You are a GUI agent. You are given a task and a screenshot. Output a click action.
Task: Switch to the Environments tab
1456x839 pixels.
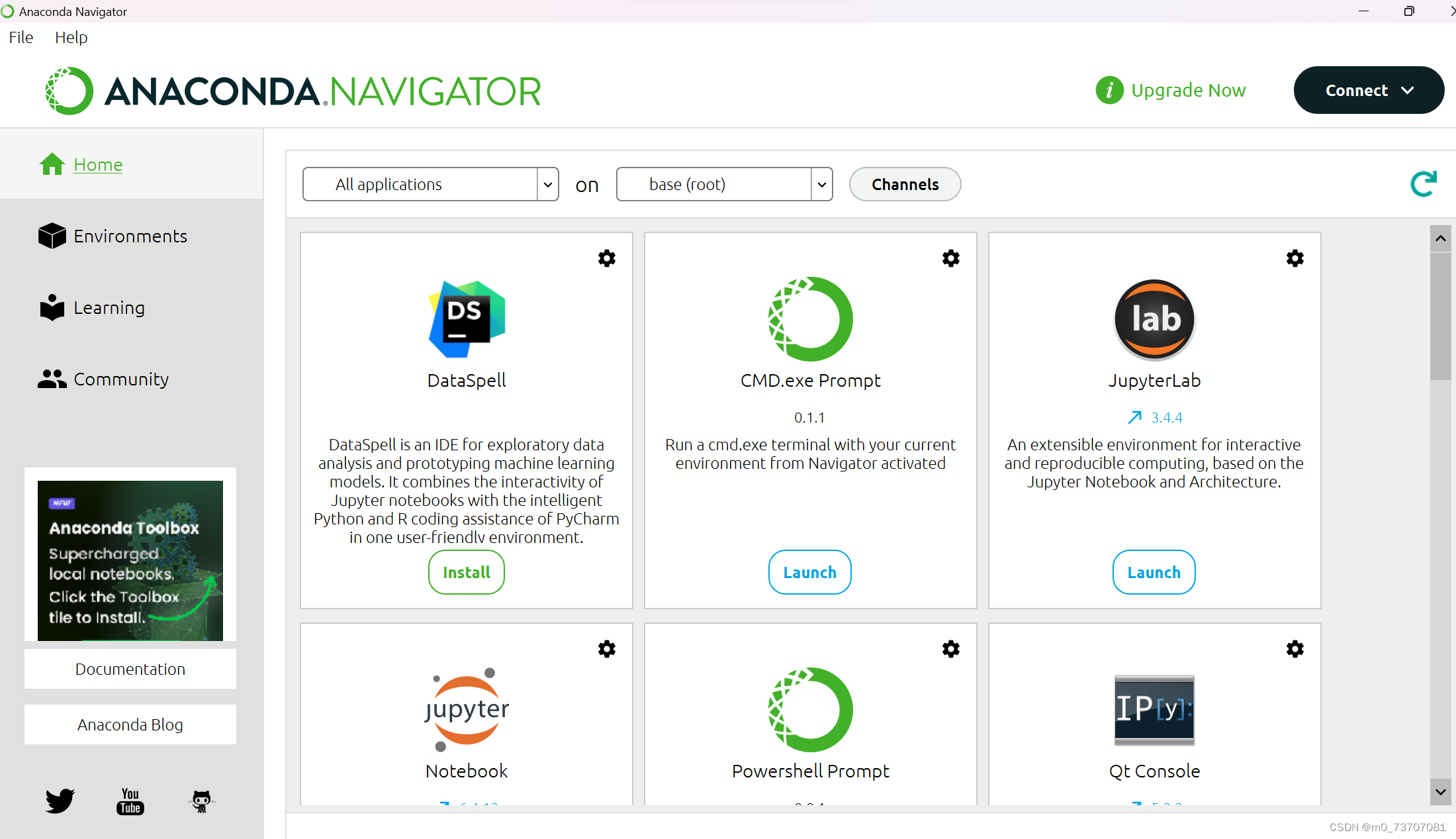click(130, 236)
